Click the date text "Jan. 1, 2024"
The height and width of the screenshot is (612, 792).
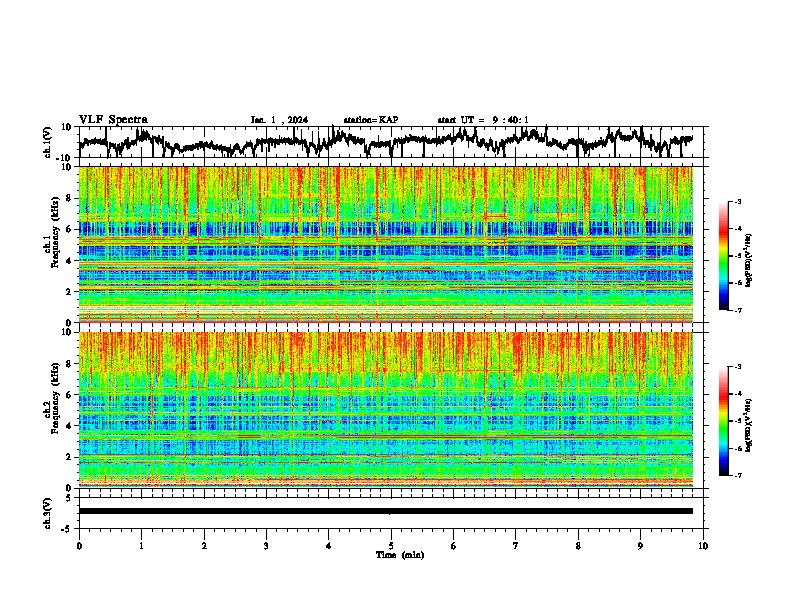279,120
